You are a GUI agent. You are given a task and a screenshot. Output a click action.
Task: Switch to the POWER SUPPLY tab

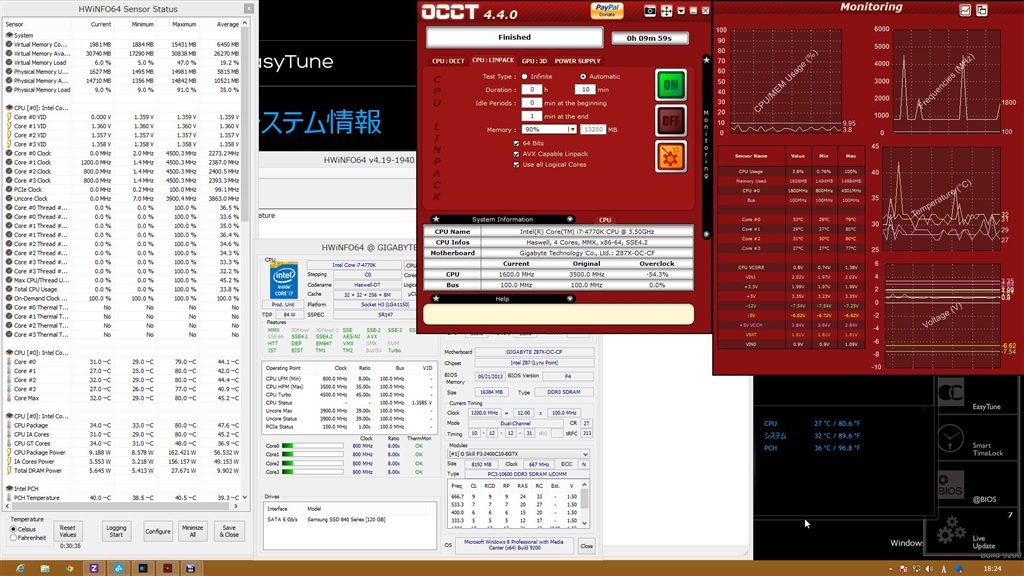[577, 61]
